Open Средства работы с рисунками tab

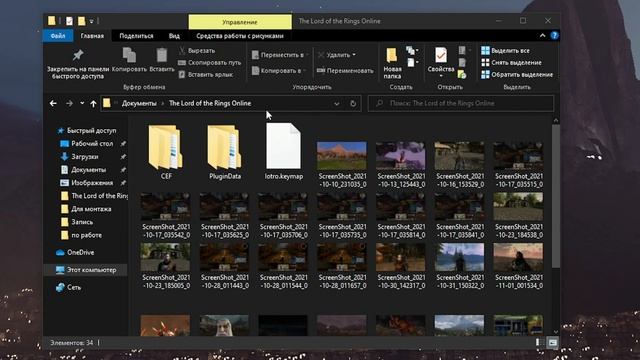tap(240, 36)
